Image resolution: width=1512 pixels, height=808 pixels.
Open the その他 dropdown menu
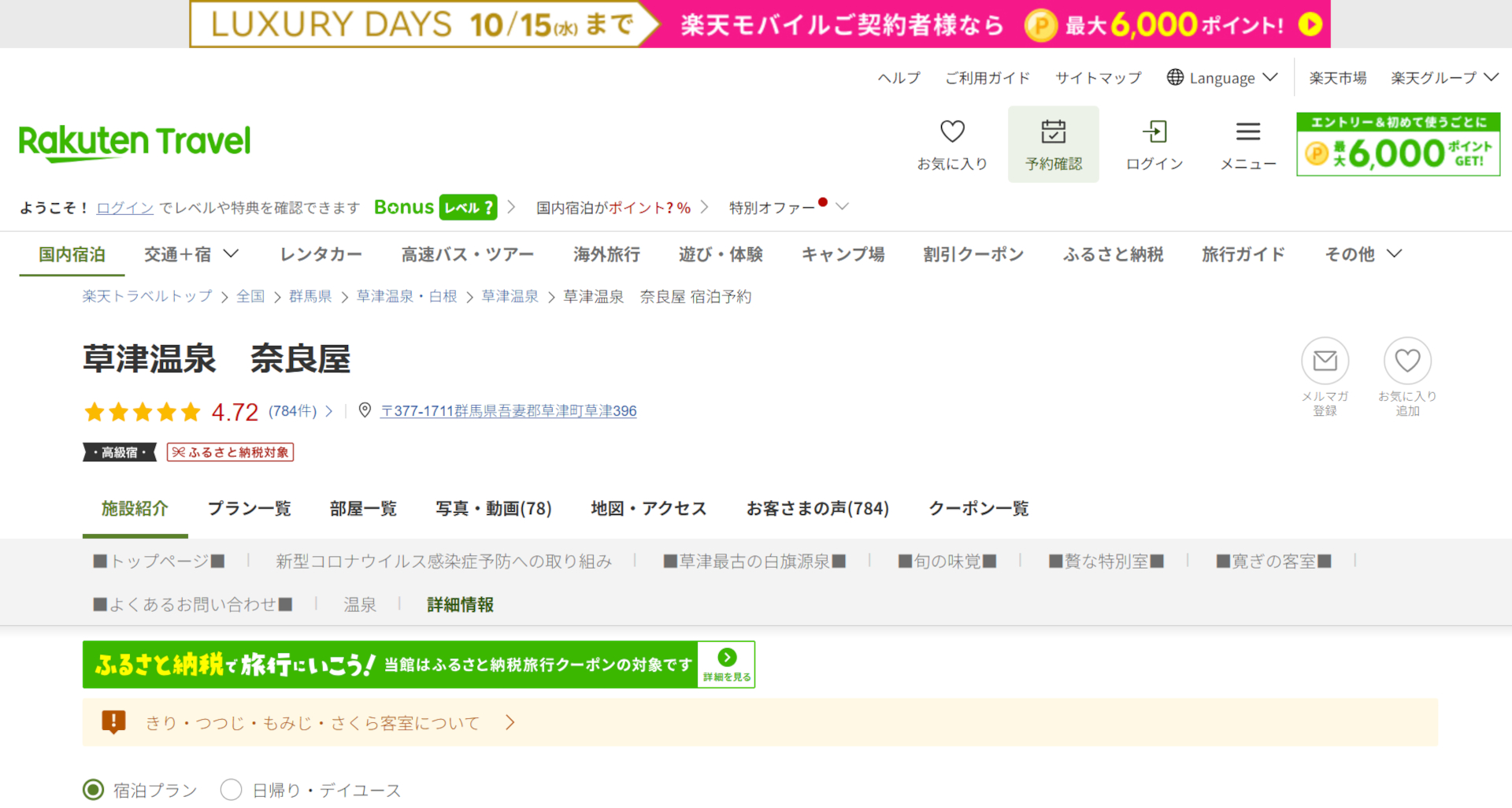1362,254
